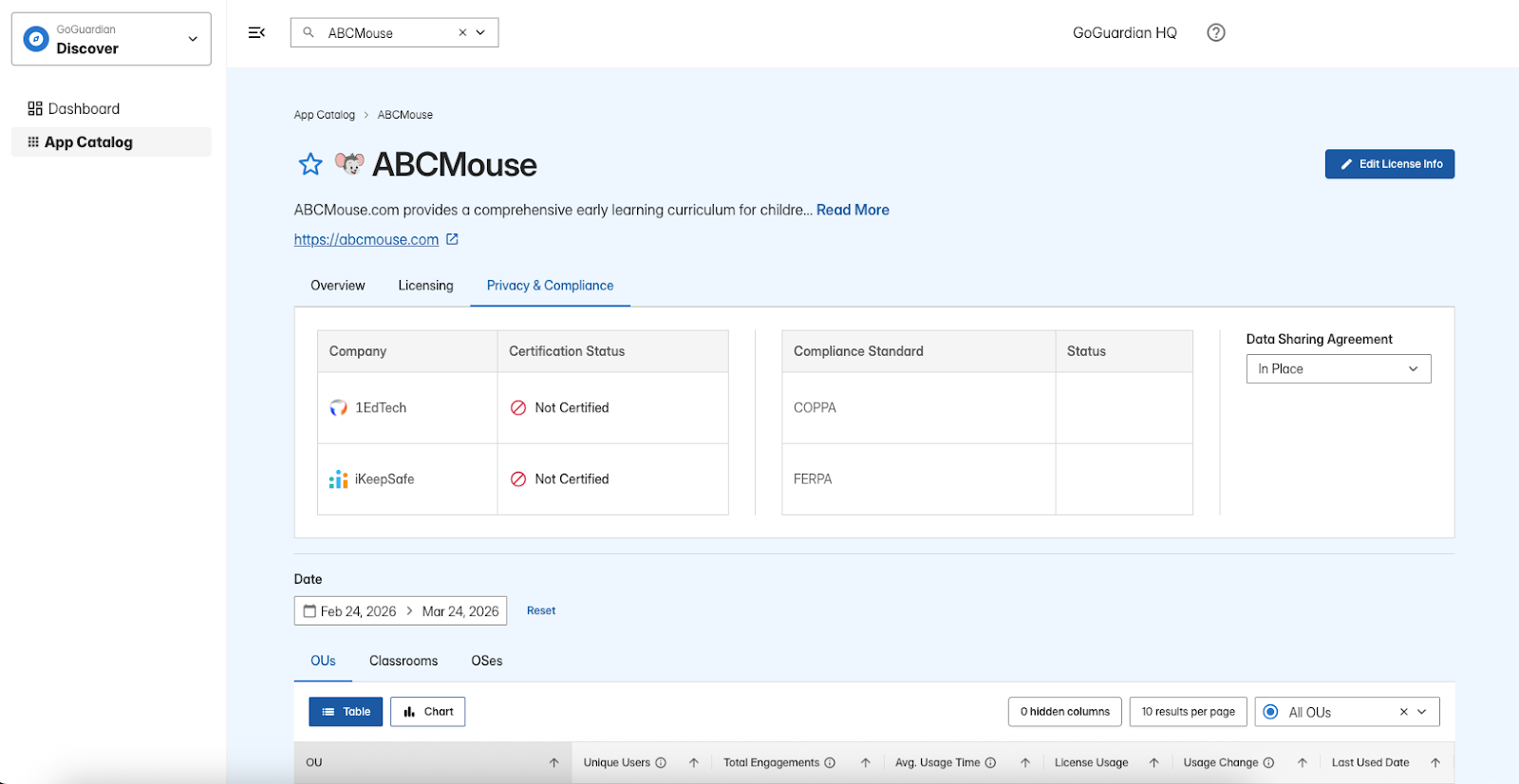Click the FERPA compliance standard cell
The image size is (1519, 784).
(x=918, y=479)
